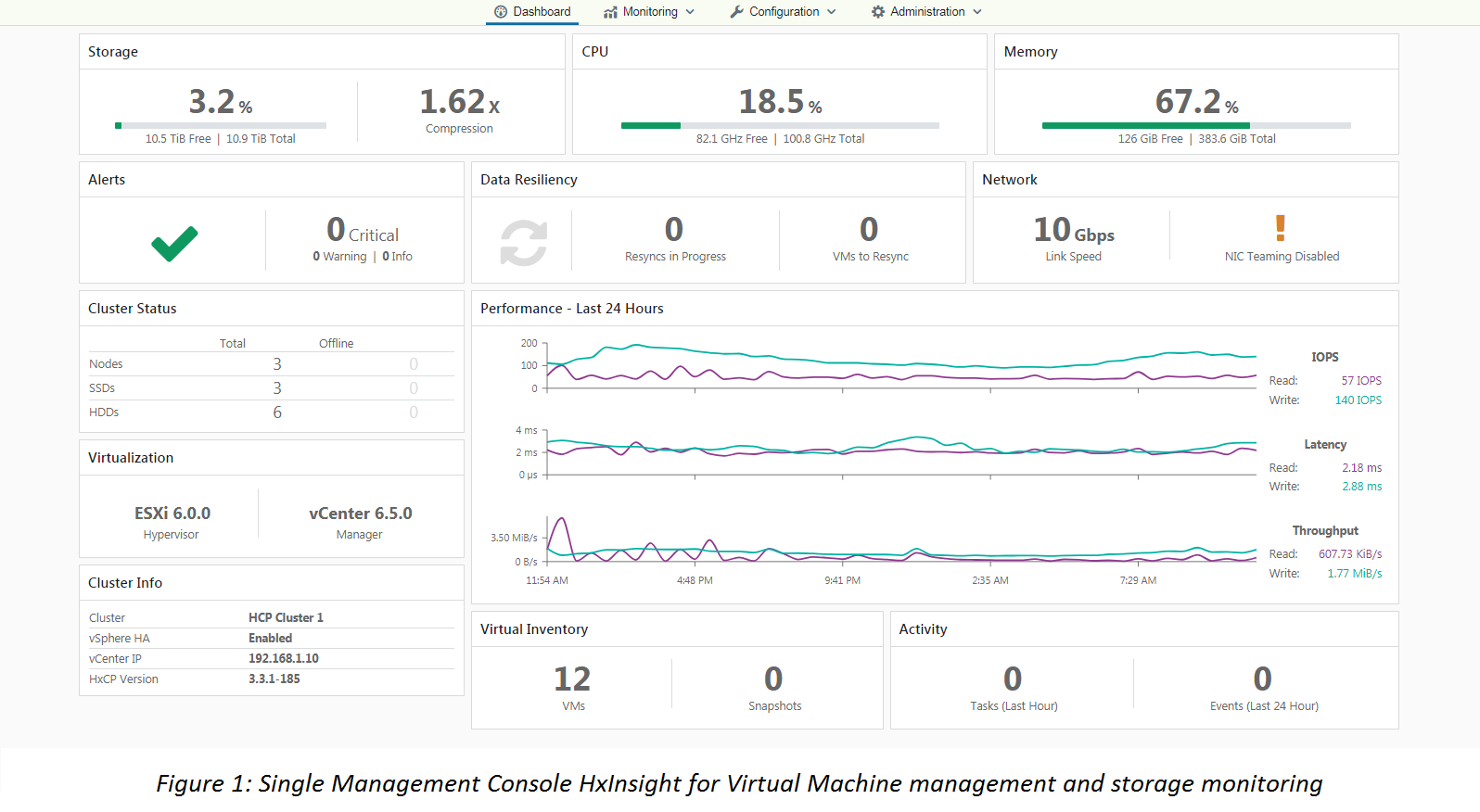Screen dimensions: 1480x812
Task: Click the 12 VMs inventory count
Action: tap(572, 679)
